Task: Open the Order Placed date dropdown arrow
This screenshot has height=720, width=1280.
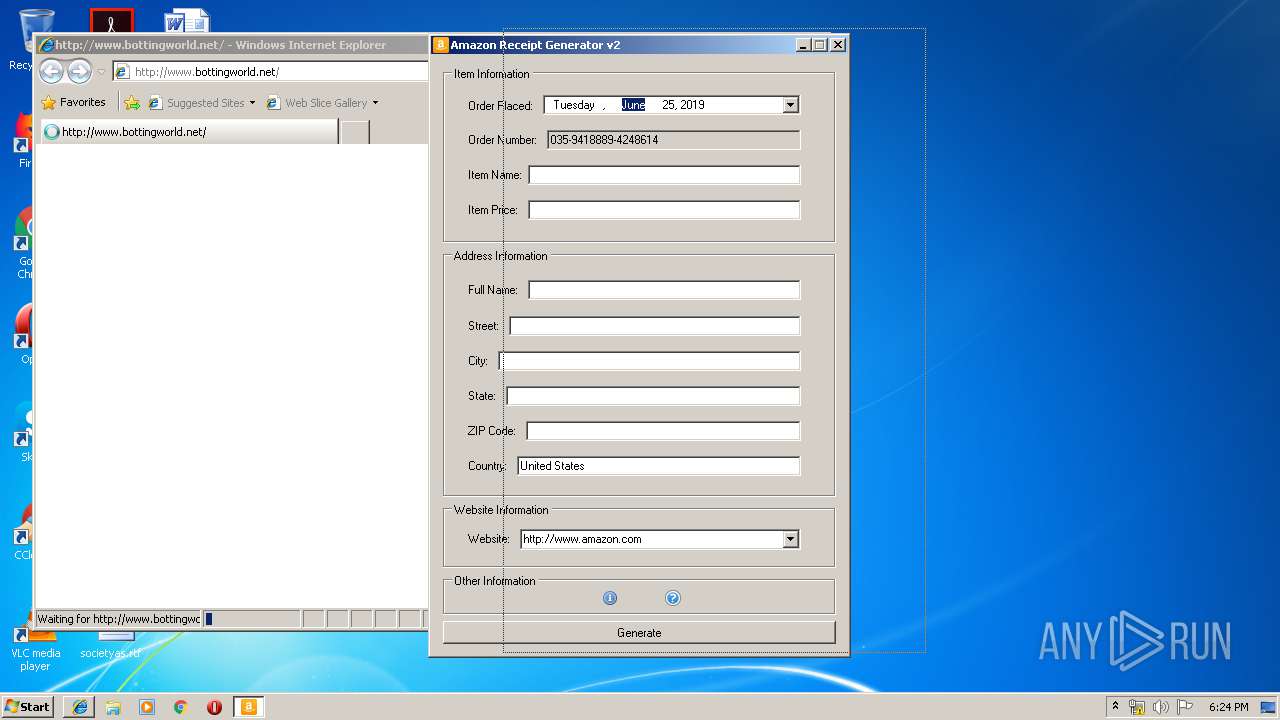Action: pos(791,105)
